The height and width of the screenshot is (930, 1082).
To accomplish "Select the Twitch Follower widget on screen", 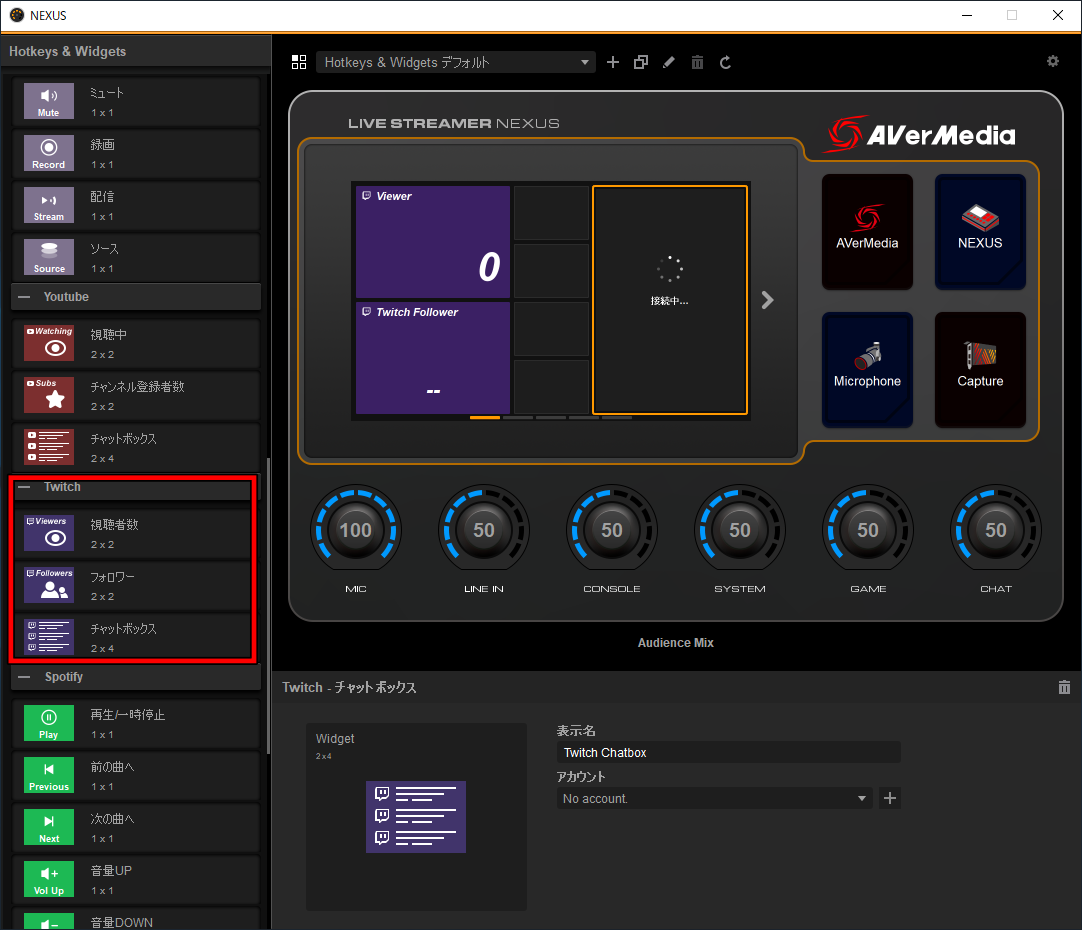I will [433, 357].
